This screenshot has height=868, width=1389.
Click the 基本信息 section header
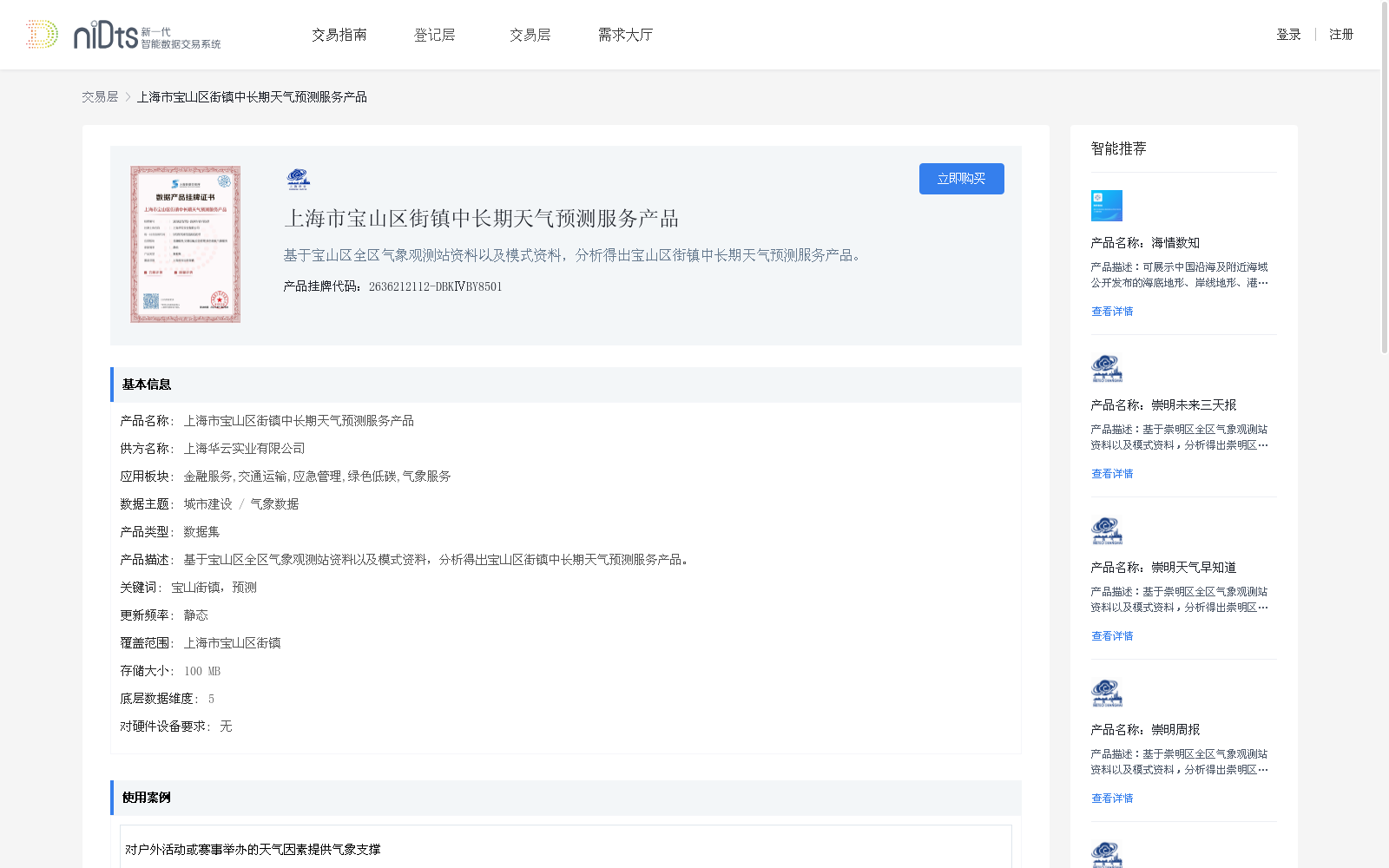tap(566, 385)
